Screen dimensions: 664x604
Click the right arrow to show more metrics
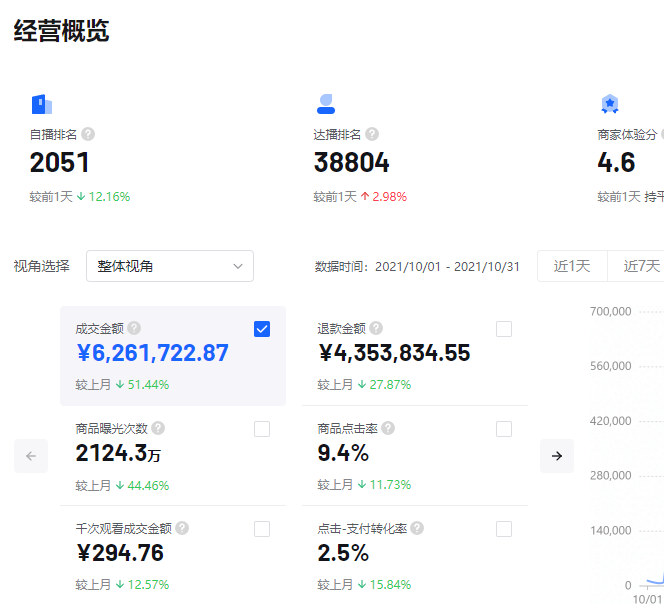[557, 456]
